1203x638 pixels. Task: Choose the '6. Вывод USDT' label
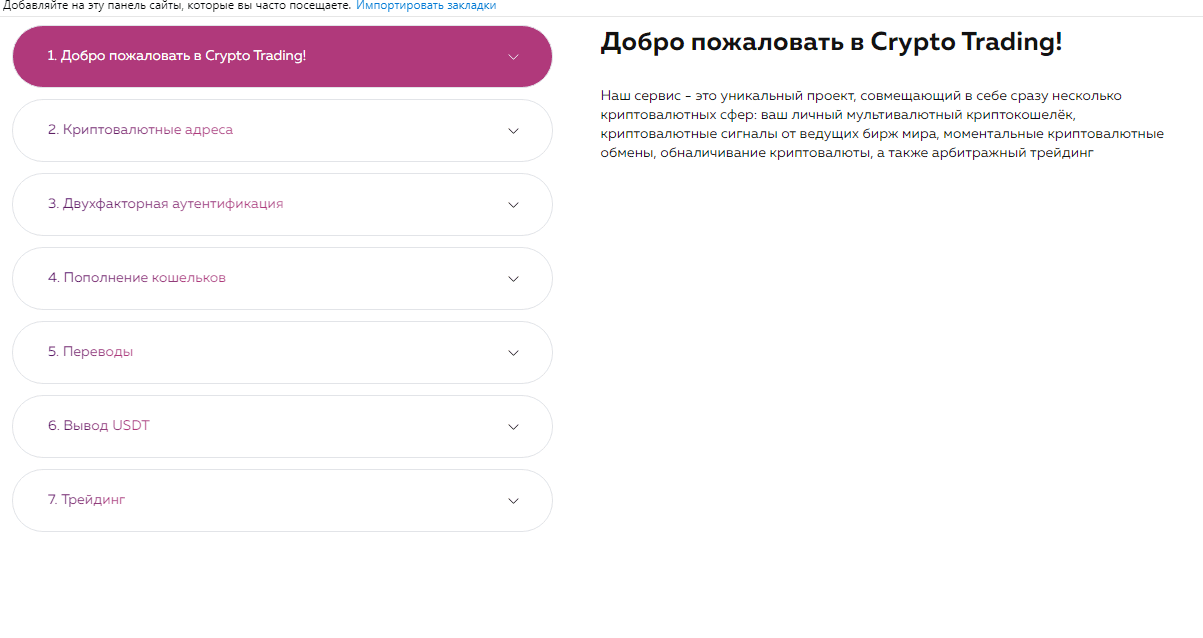99,426
